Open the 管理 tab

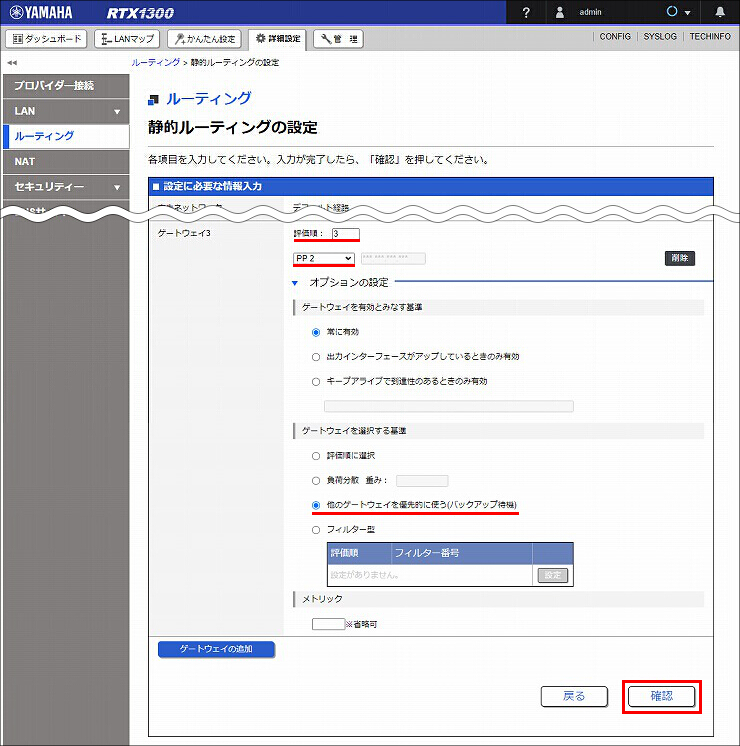click(338, 39)
